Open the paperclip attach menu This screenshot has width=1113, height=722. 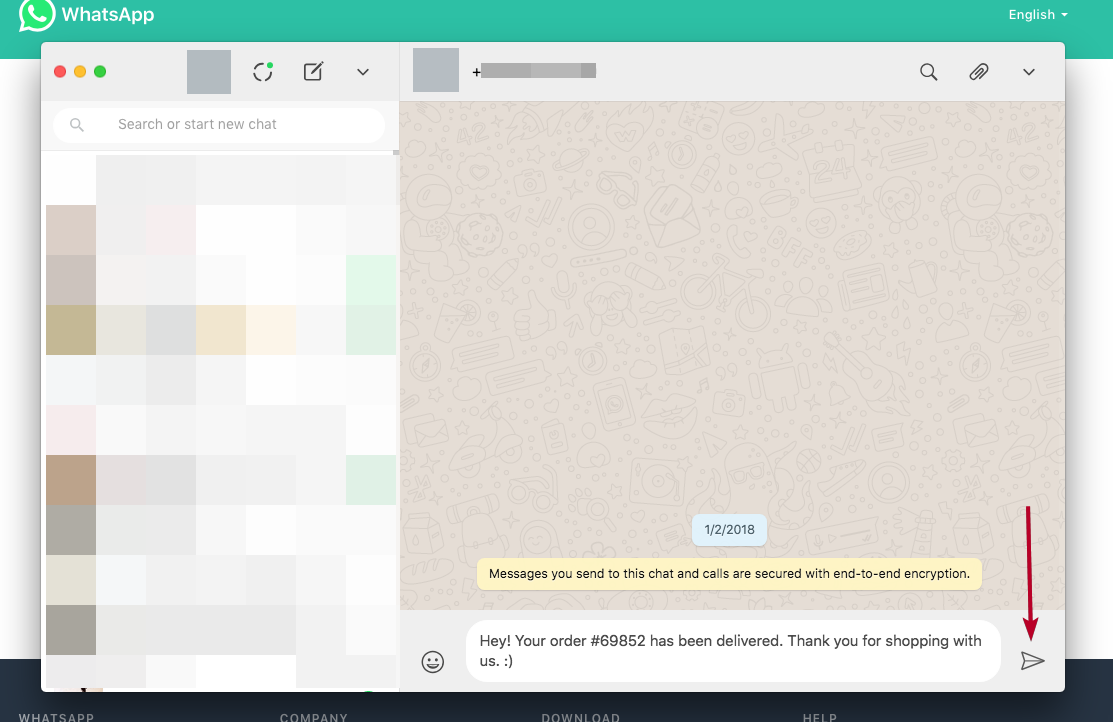tap(978, 72)
